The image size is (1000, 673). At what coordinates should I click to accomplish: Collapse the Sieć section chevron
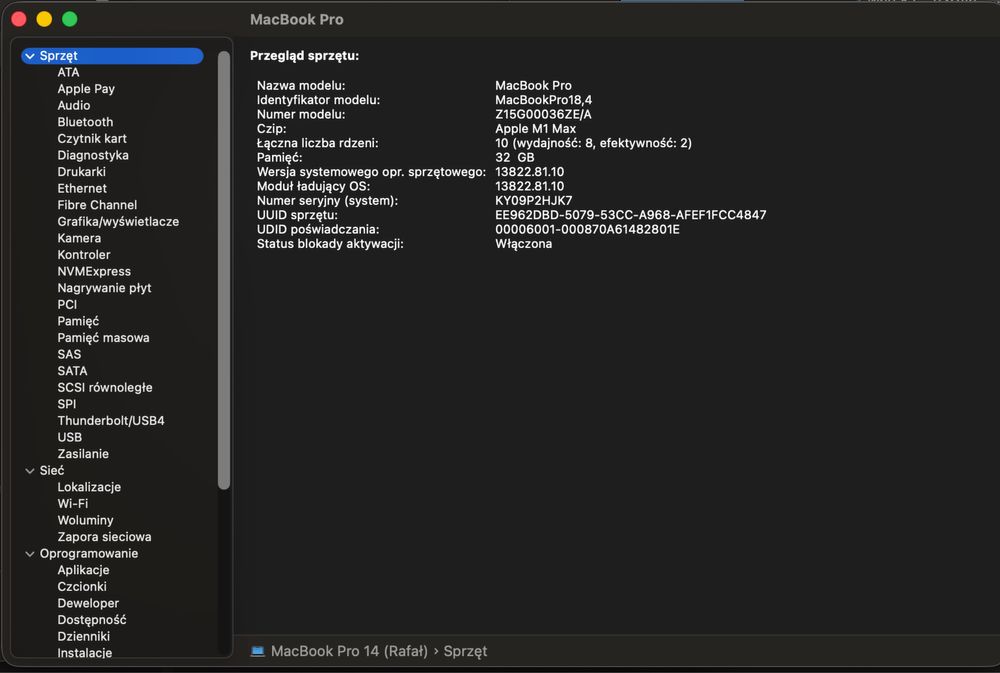[30, 471]
